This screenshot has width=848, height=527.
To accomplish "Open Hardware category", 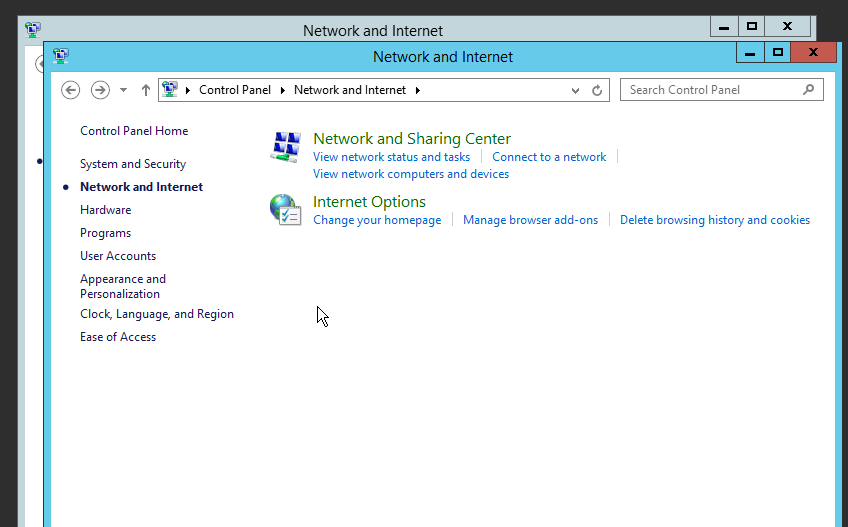I will pos(105,210).
